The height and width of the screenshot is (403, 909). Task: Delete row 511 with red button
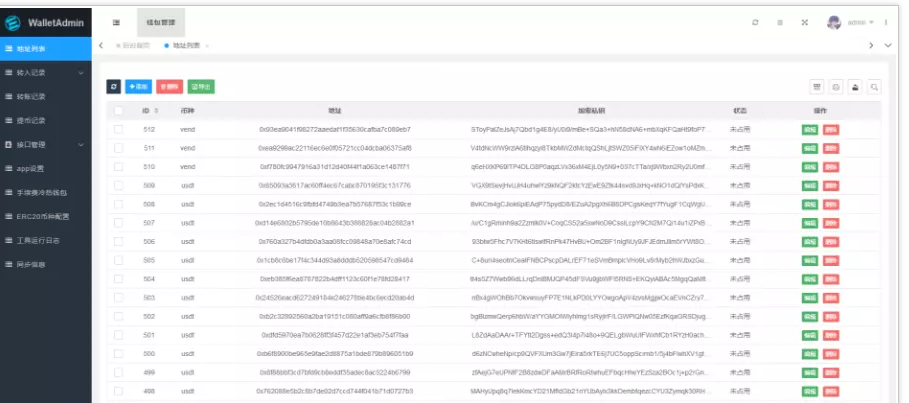click(831, 148)
